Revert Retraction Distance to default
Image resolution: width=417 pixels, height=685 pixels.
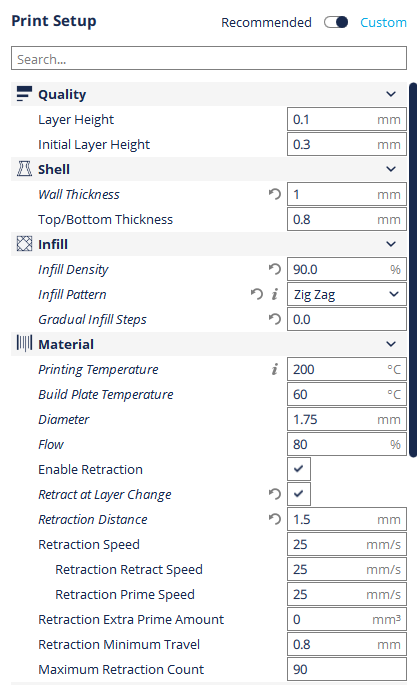(275, 519)
